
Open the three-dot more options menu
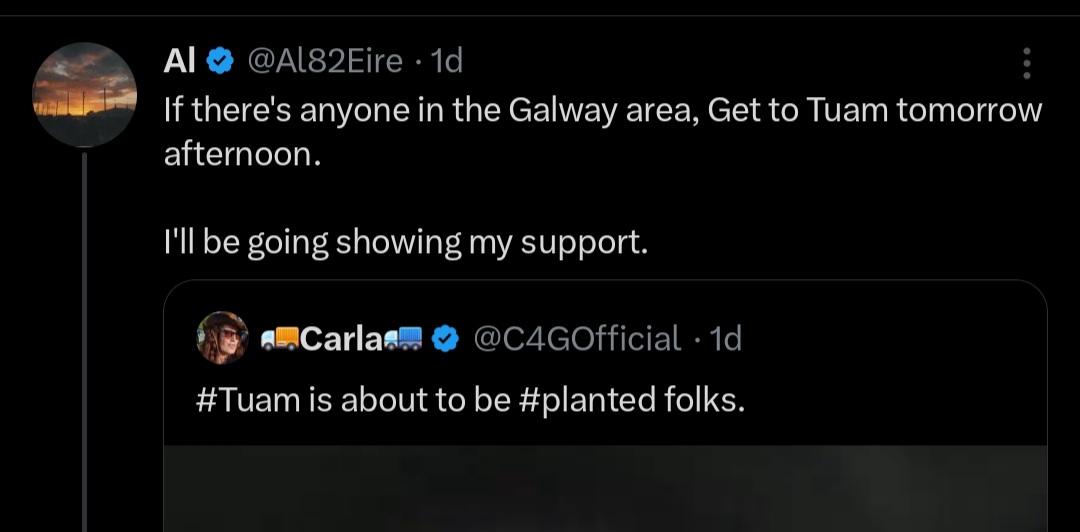[1026, 63]
